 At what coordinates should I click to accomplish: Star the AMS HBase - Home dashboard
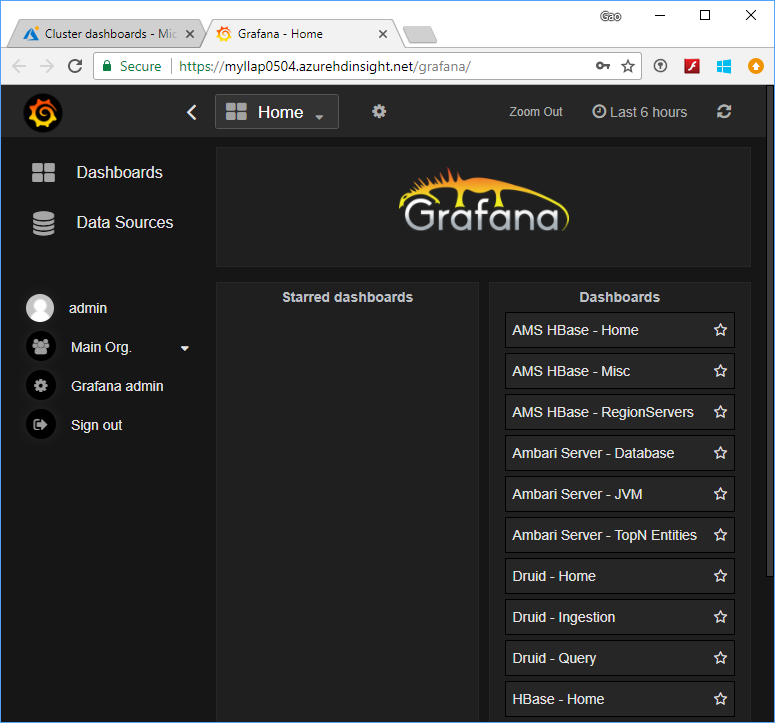[721, 330]
